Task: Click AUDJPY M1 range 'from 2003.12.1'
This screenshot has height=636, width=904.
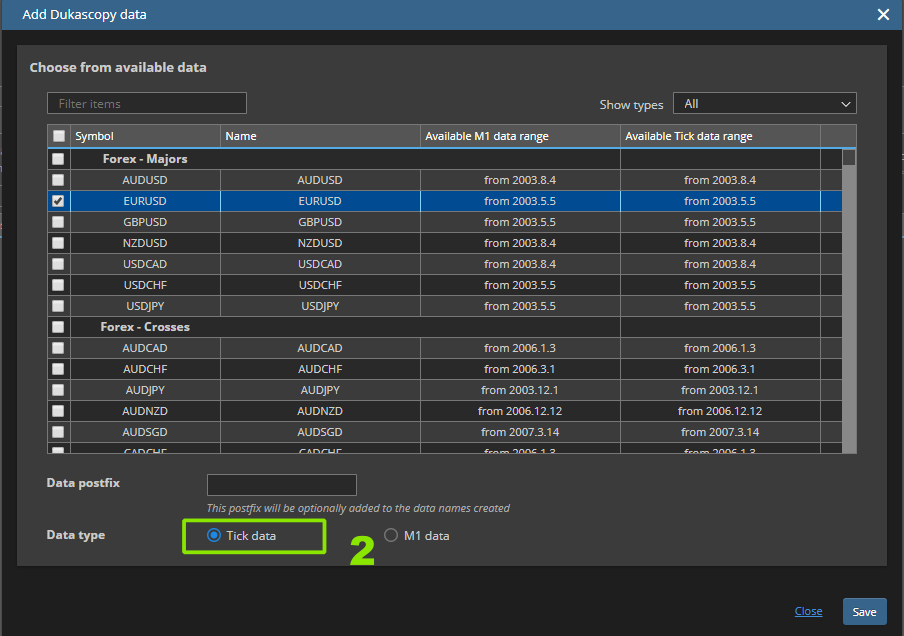Action: (x=520, y=390)
